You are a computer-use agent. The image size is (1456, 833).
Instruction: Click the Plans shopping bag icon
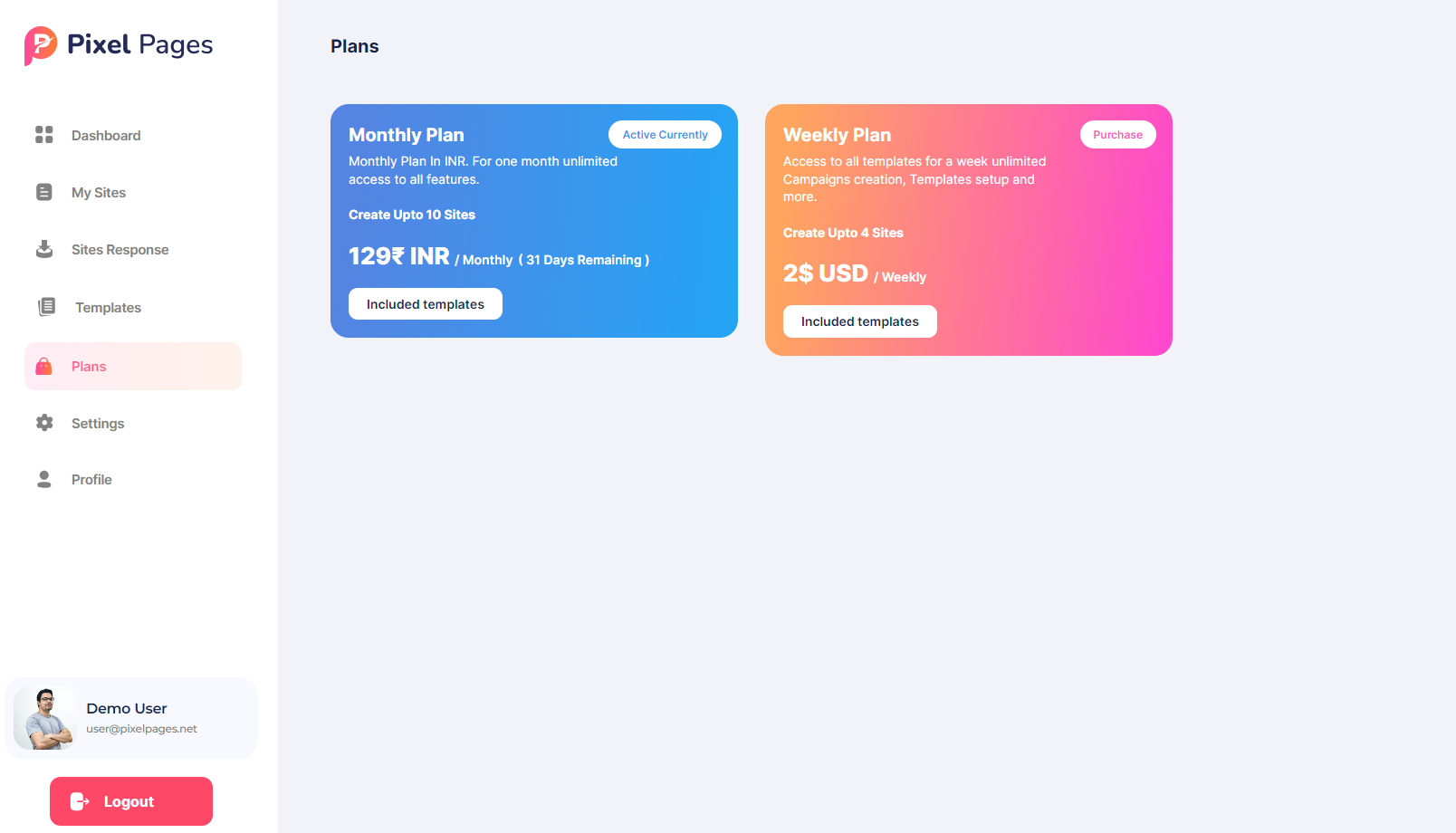pos(43,366)
